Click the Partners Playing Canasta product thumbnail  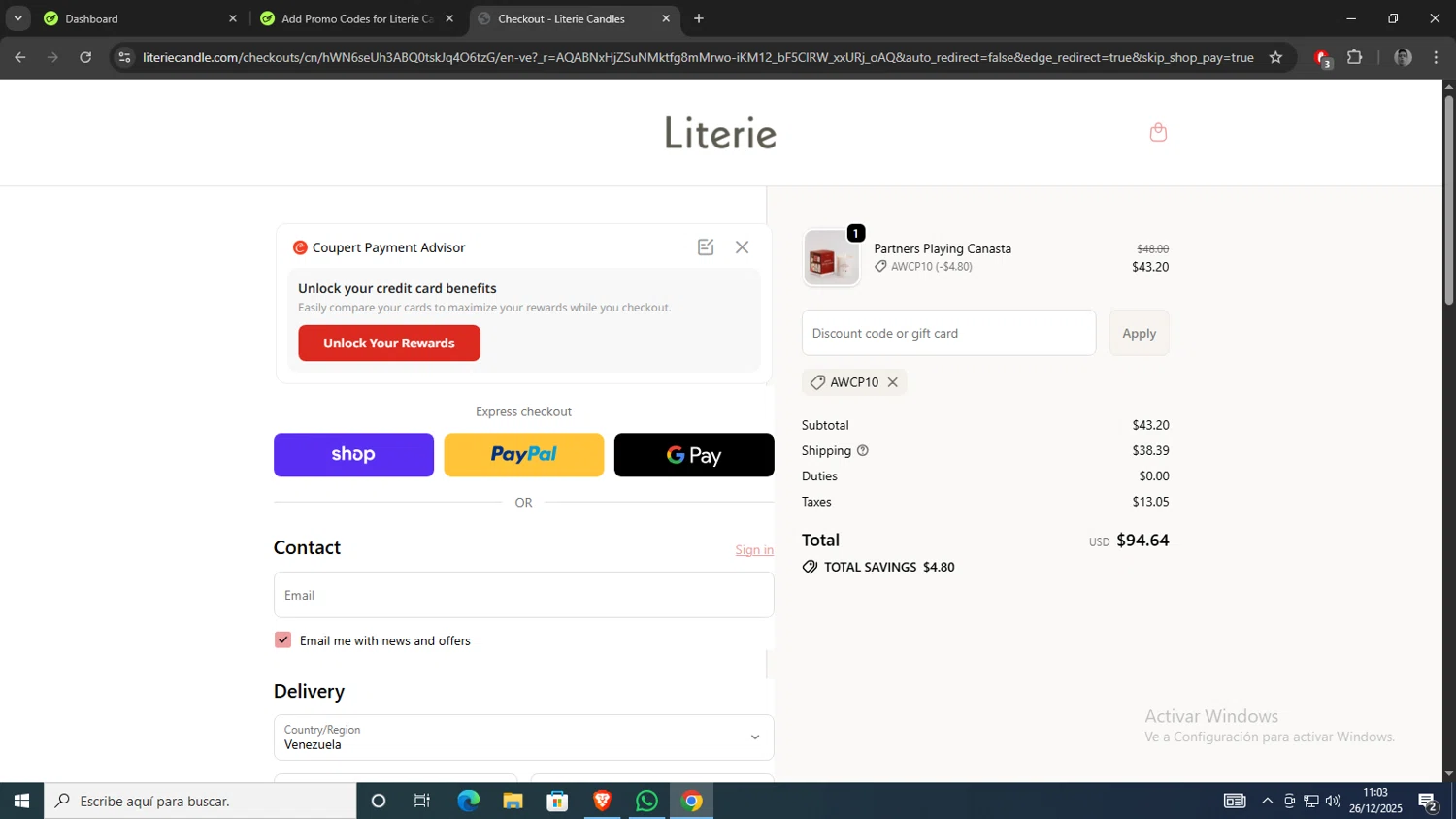click(x=831, y=258)
